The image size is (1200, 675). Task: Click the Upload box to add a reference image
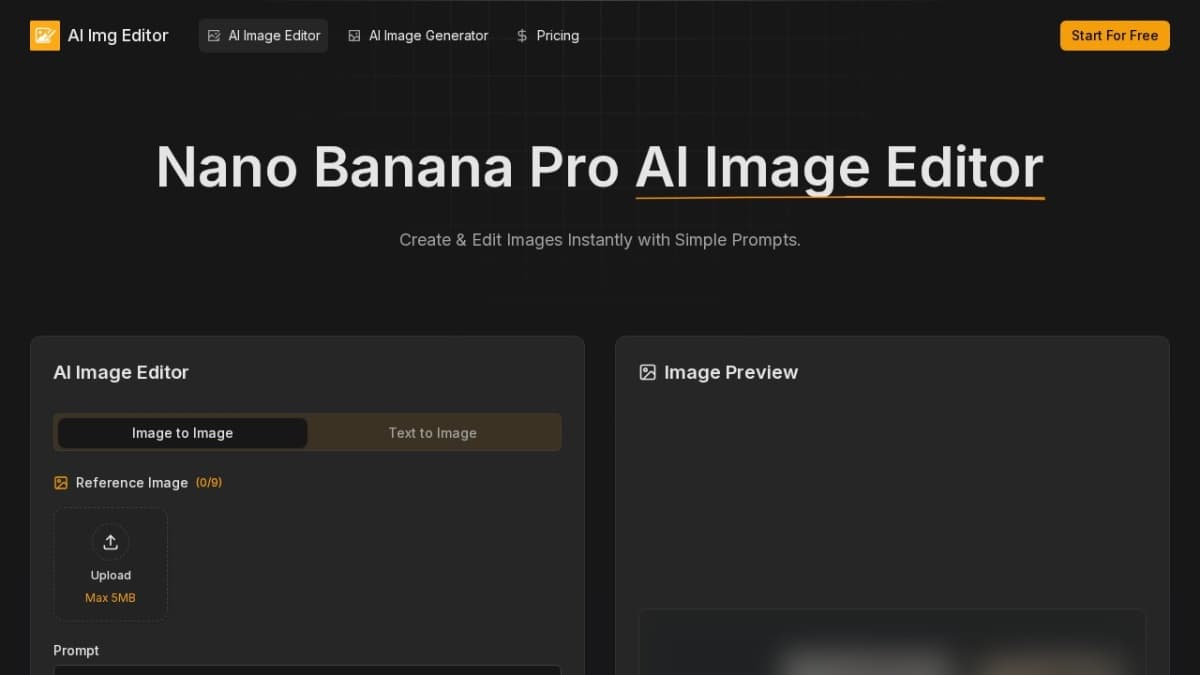(110, 563)
